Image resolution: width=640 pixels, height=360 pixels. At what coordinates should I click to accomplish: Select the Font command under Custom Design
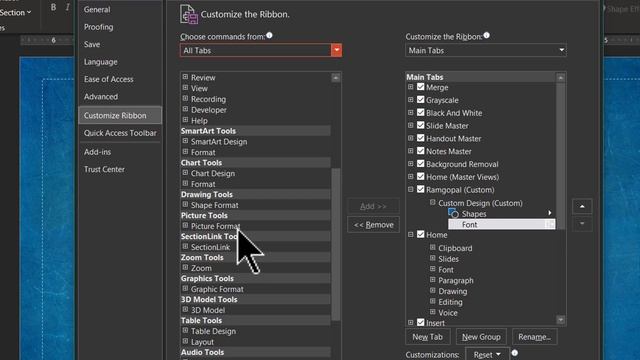[501, 224]
